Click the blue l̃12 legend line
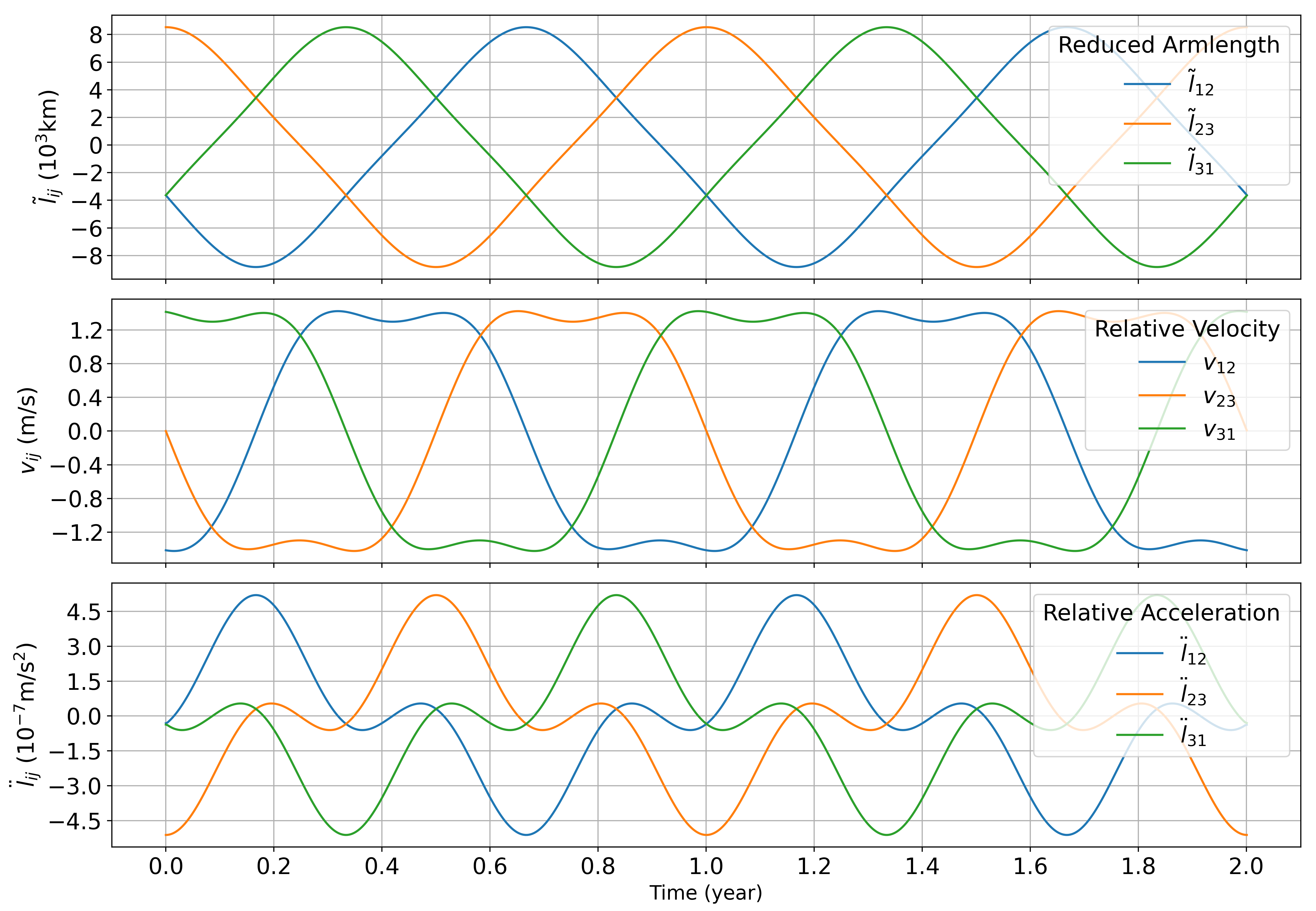 tap(1147, 85)
